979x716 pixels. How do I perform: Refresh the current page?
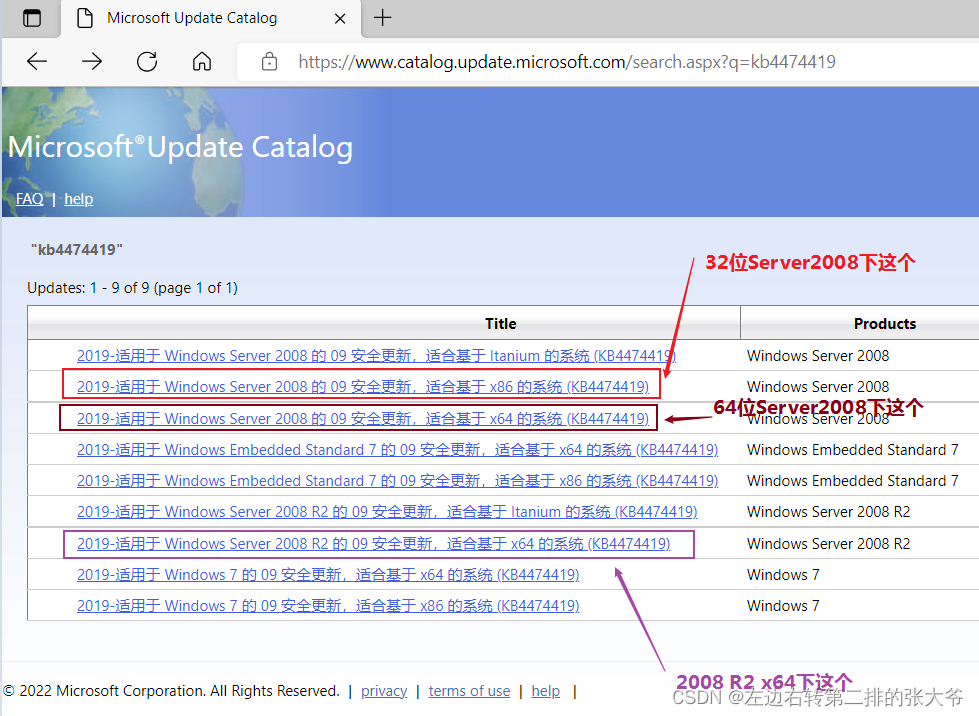point(146,61)
